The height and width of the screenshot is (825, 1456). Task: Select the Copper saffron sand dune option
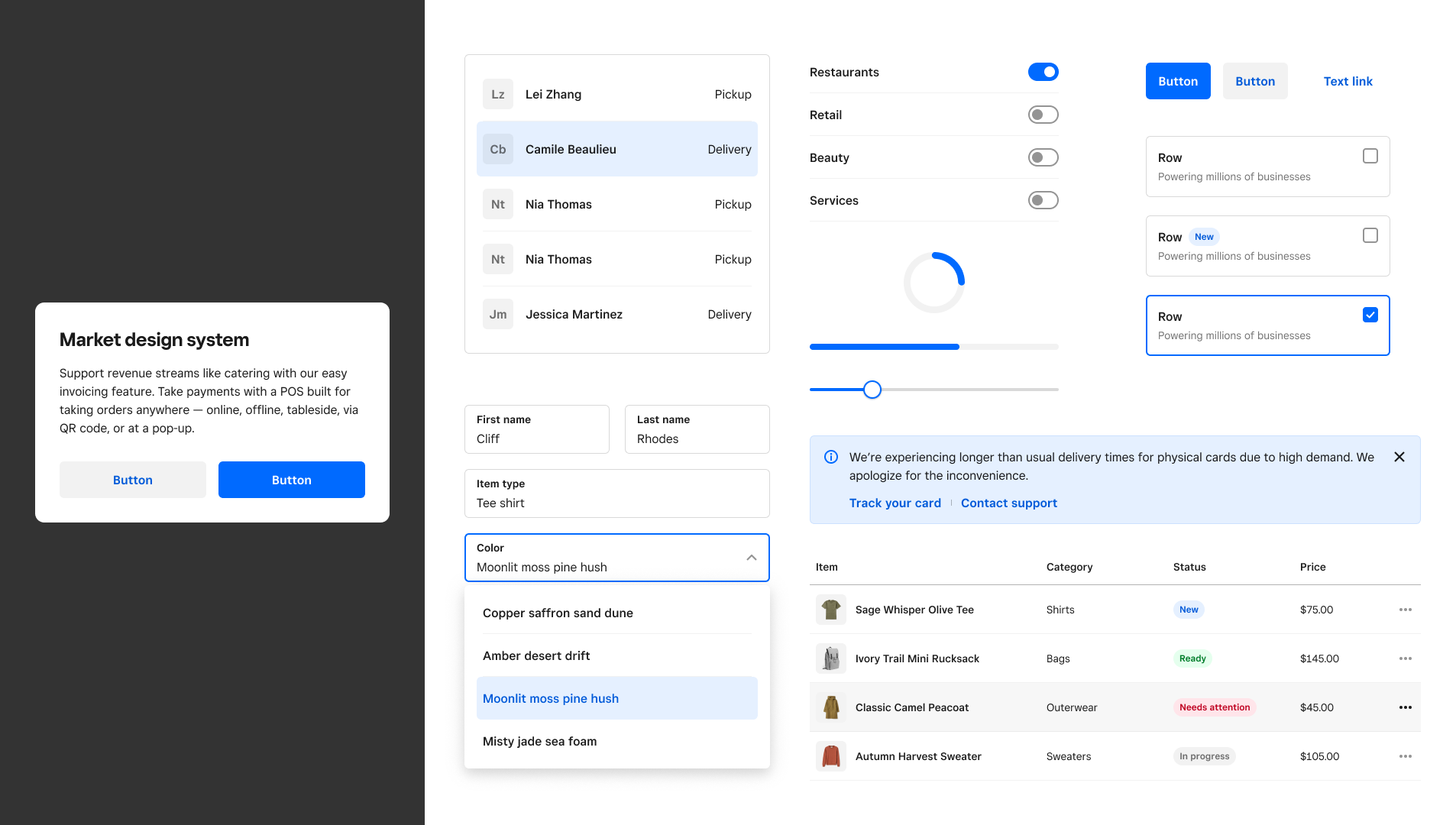tap(558, 613)
